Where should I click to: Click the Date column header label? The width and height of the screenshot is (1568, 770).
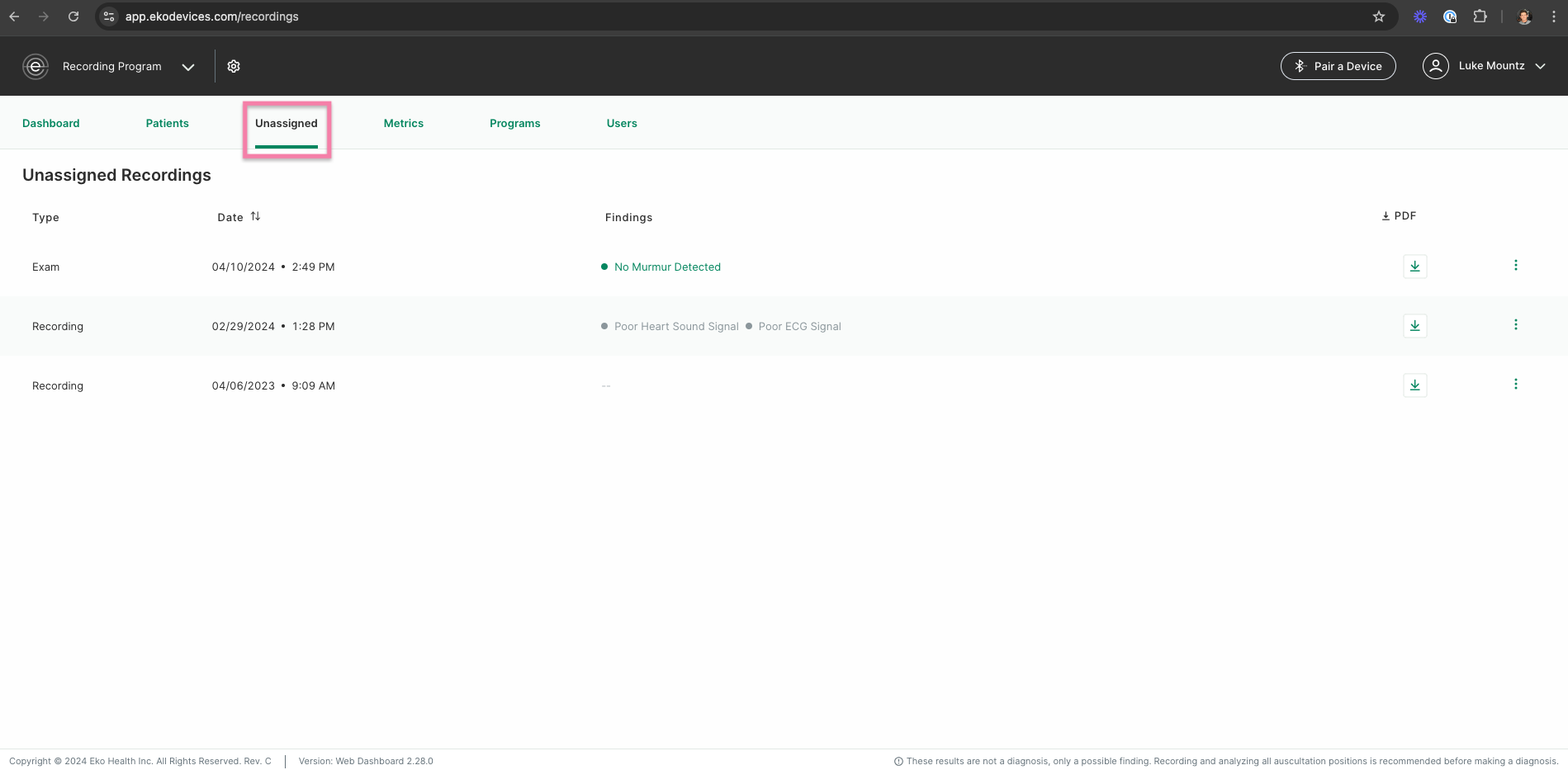point(230,217)
